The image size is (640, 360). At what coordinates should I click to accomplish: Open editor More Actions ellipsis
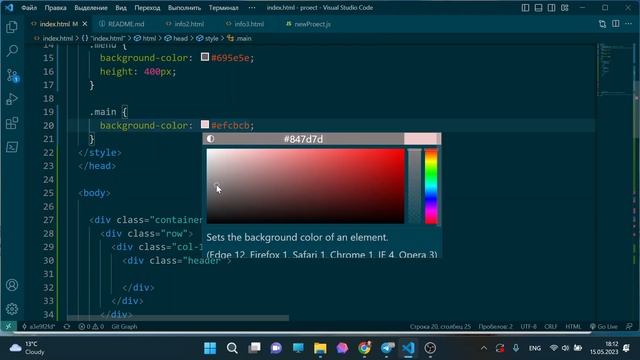click(x=629, y=24)
